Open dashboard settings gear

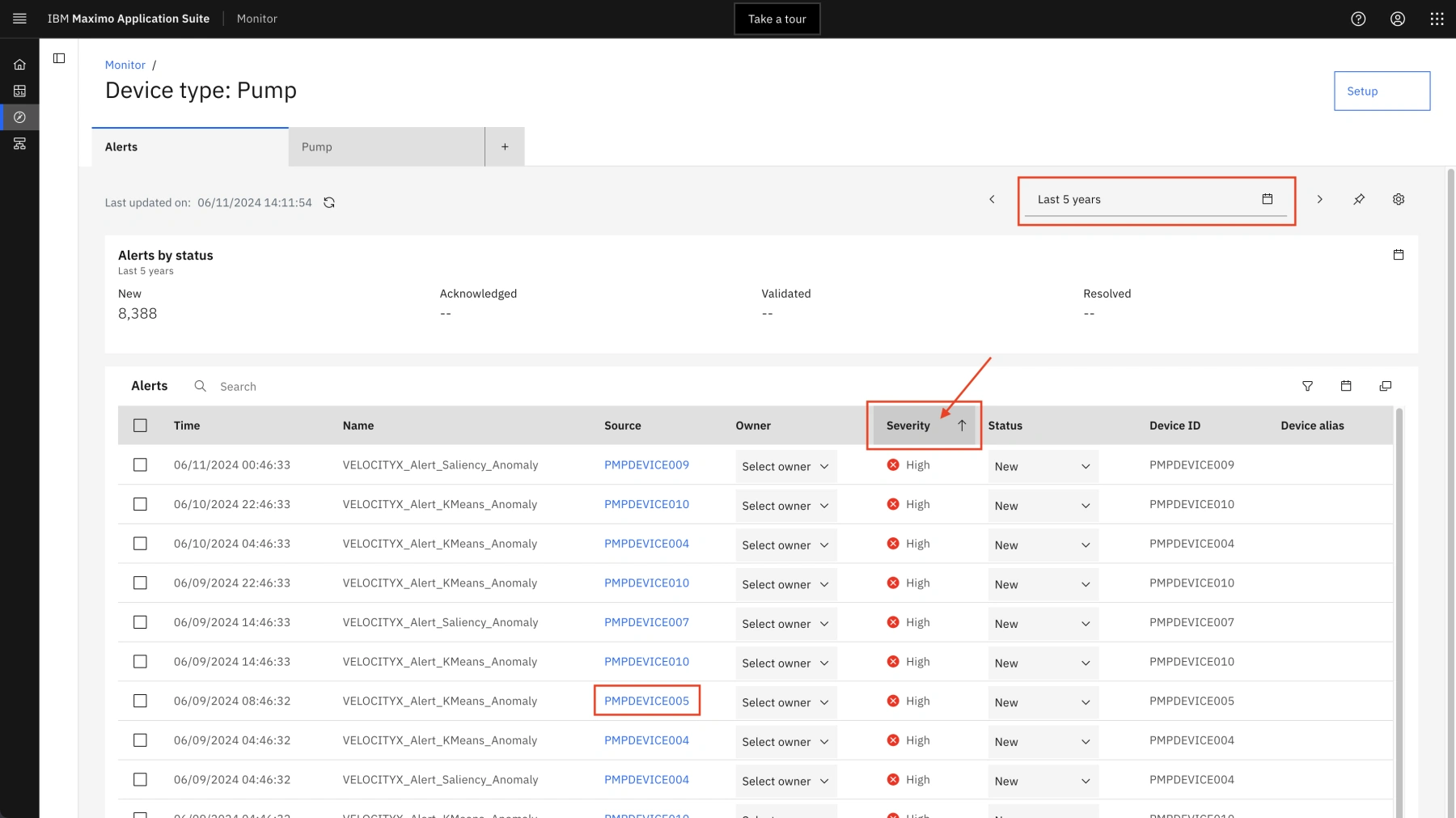[1399, 199]
